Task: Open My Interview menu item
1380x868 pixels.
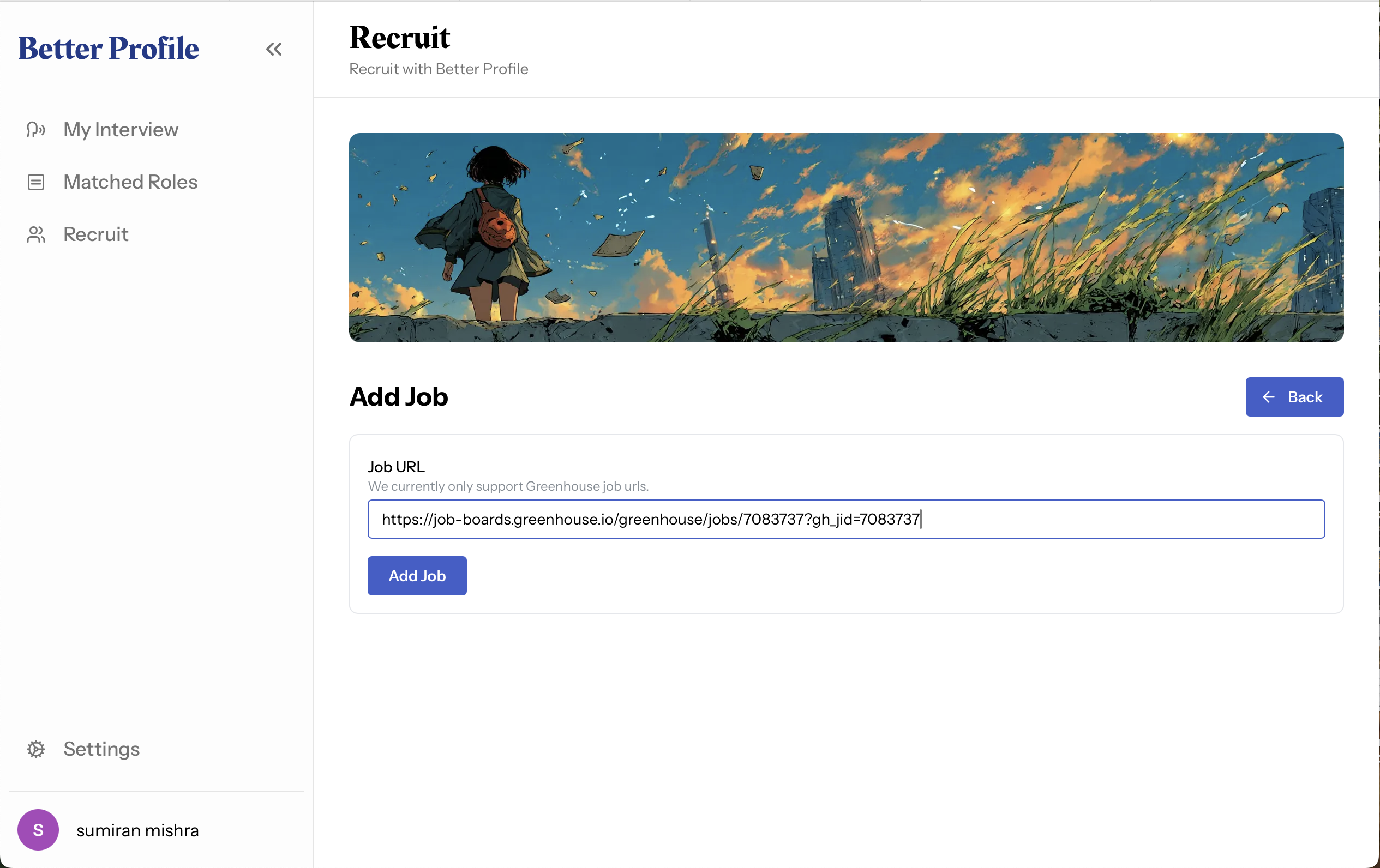Action: [x=121, y=129]
